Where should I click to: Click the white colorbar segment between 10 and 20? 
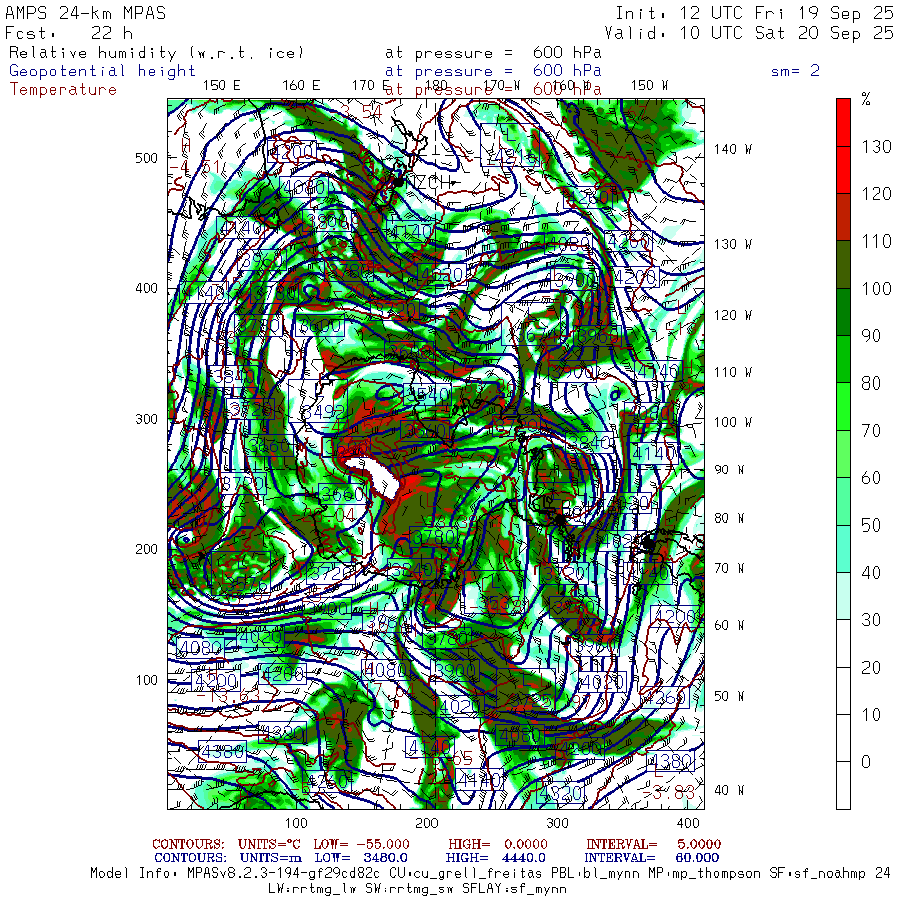click(x=843, y=690)
